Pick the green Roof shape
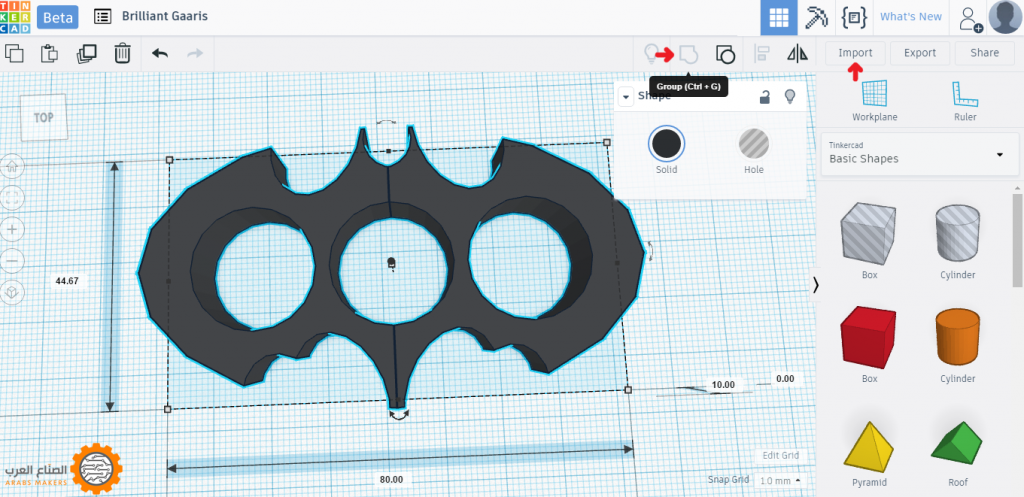The height and width of the screenshot is (497, 1024). (x=957, y=445)
